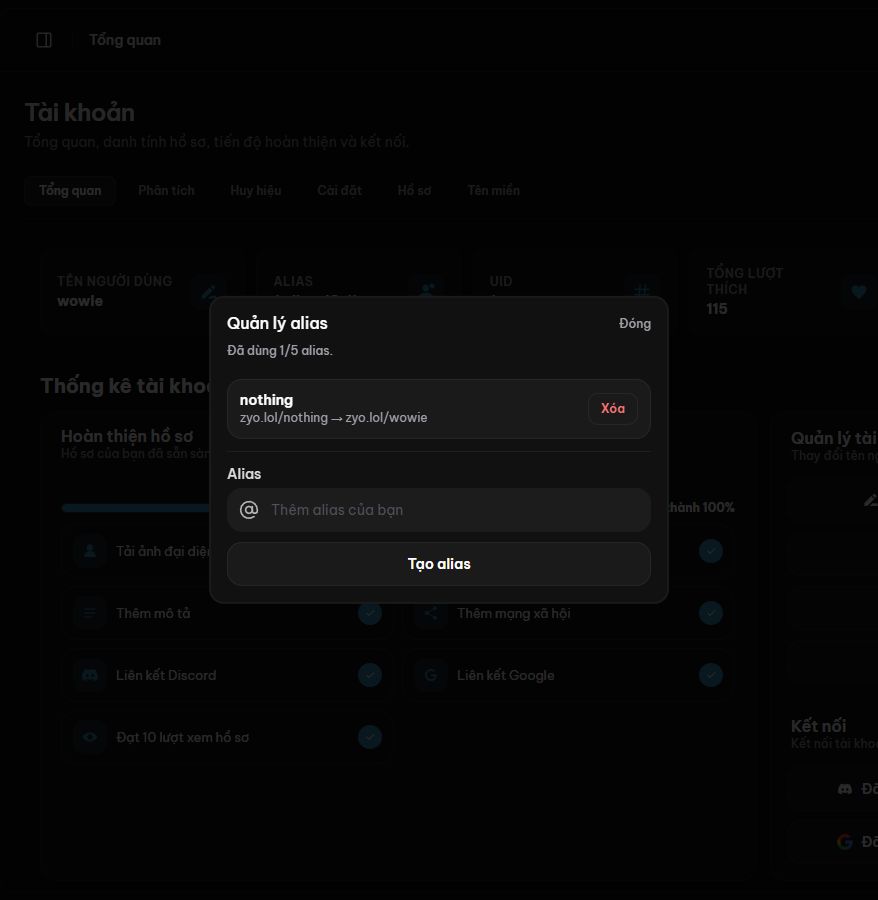Click the eye icon beside Đạt 10 lượt xem
Image resolution: width=878 pixels, height=900 pixels.
tap(90, 737)
